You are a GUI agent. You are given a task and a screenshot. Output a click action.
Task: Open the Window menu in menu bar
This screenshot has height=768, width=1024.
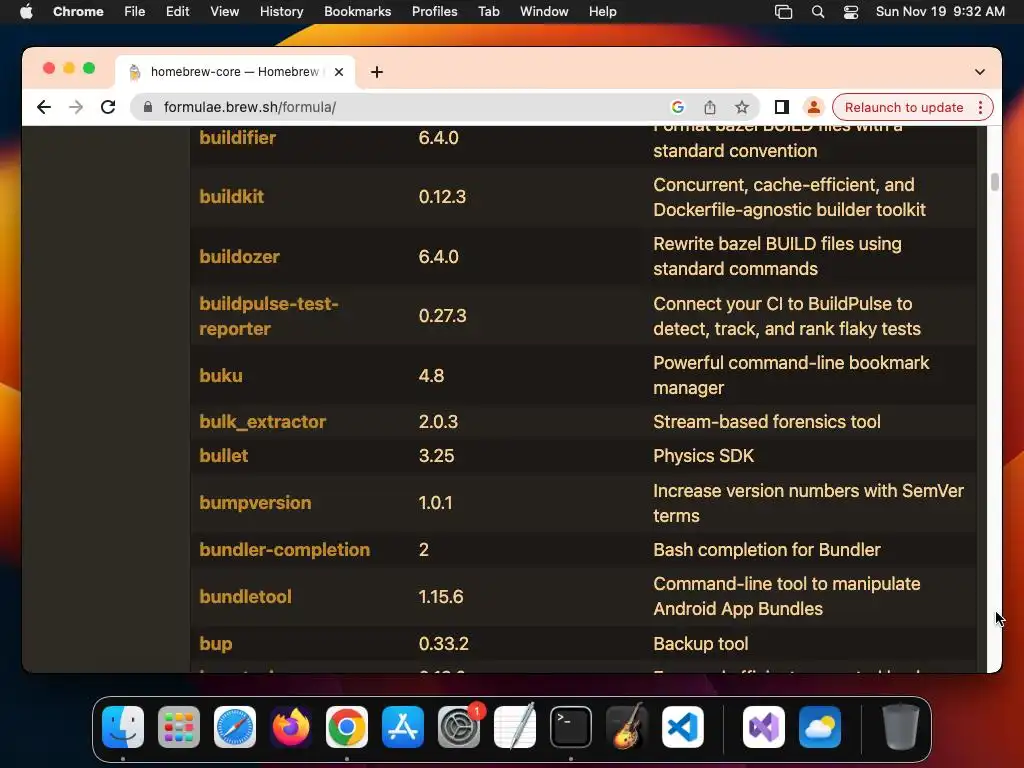(x=544, y=12)
